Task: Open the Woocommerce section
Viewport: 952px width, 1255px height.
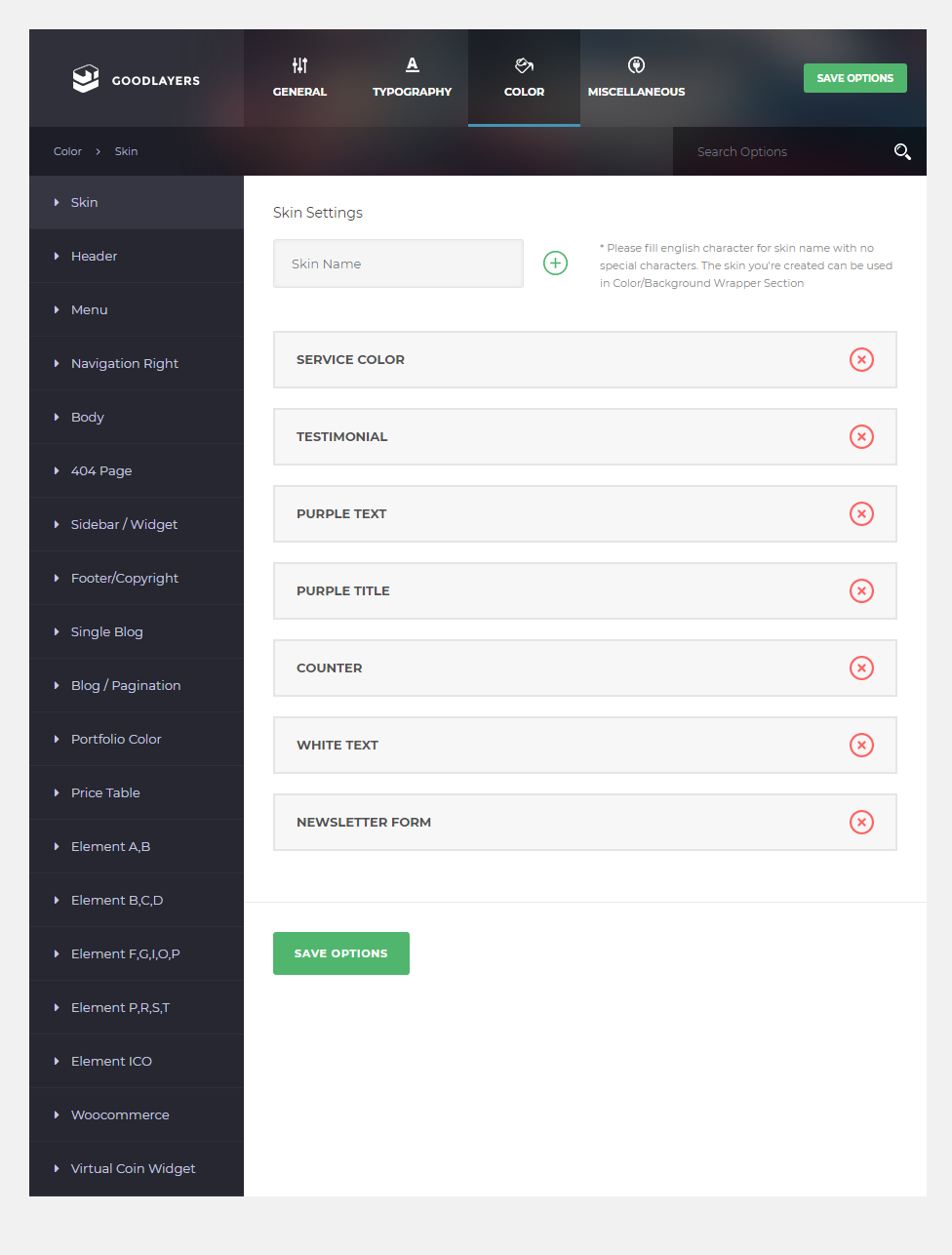Action: click(x=137, y=1114)
